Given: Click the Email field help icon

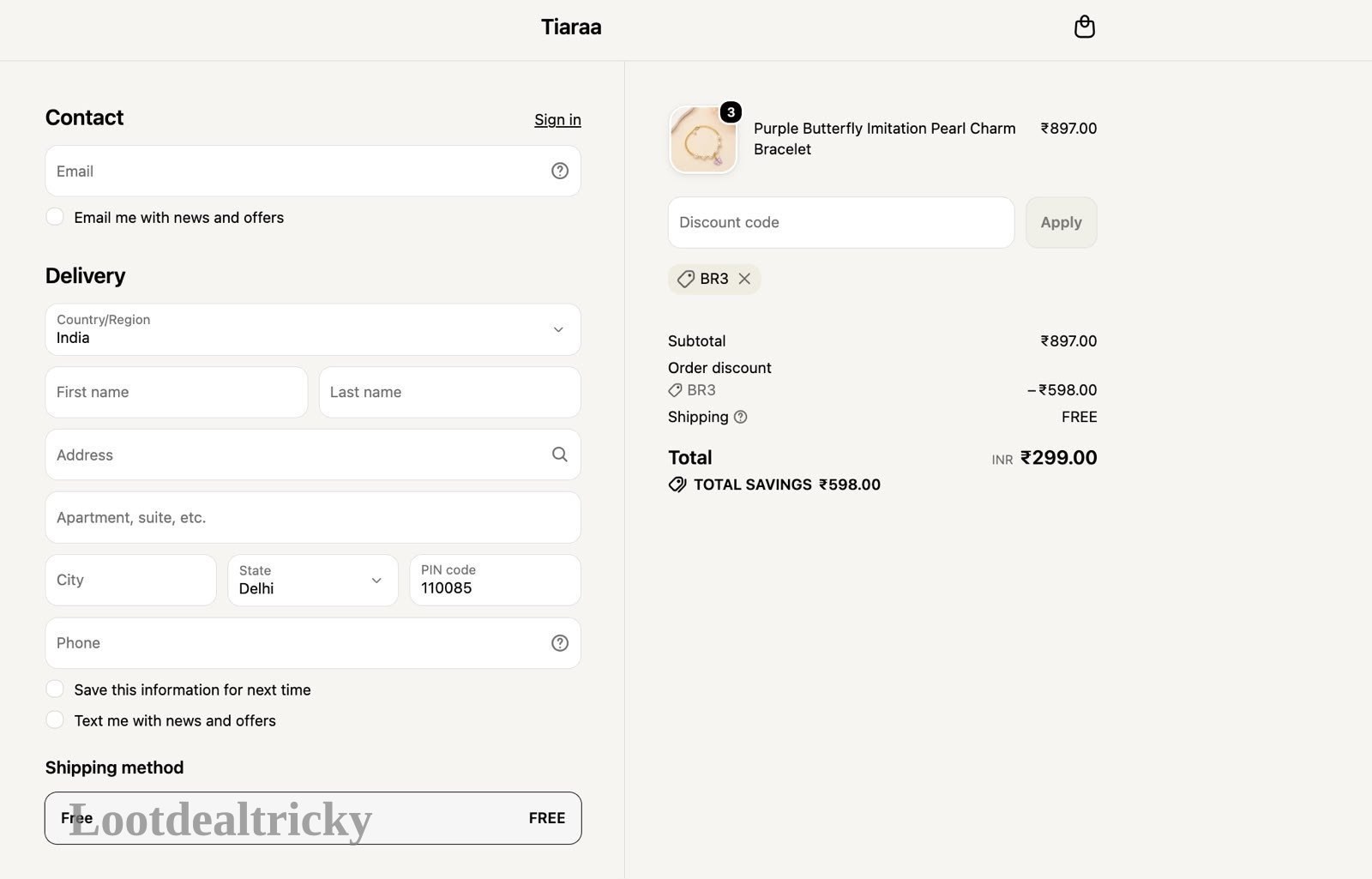Looking at the screenshot, I should (560, 171).
